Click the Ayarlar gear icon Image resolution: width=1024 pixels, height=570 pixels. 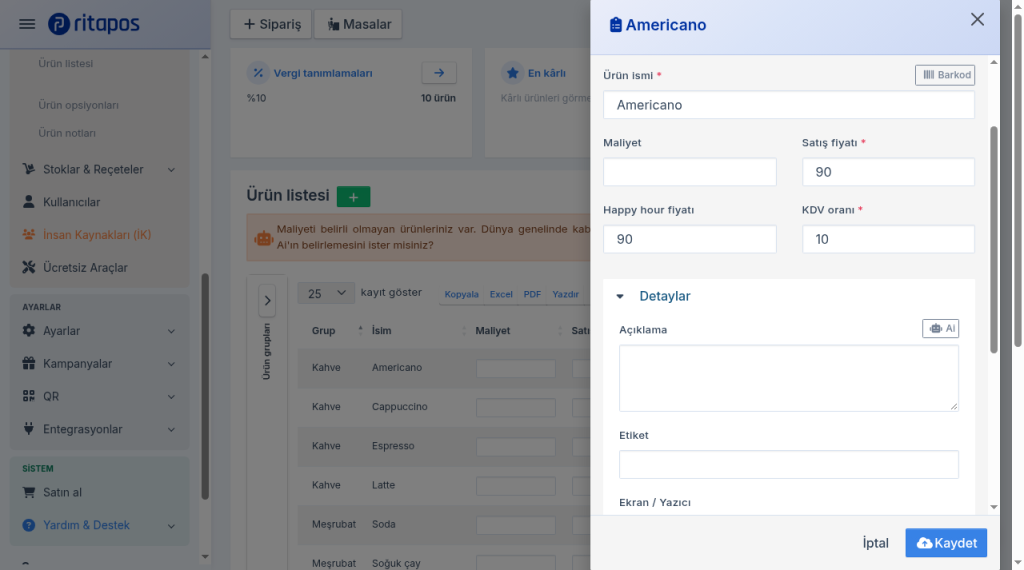click(29, 330)
